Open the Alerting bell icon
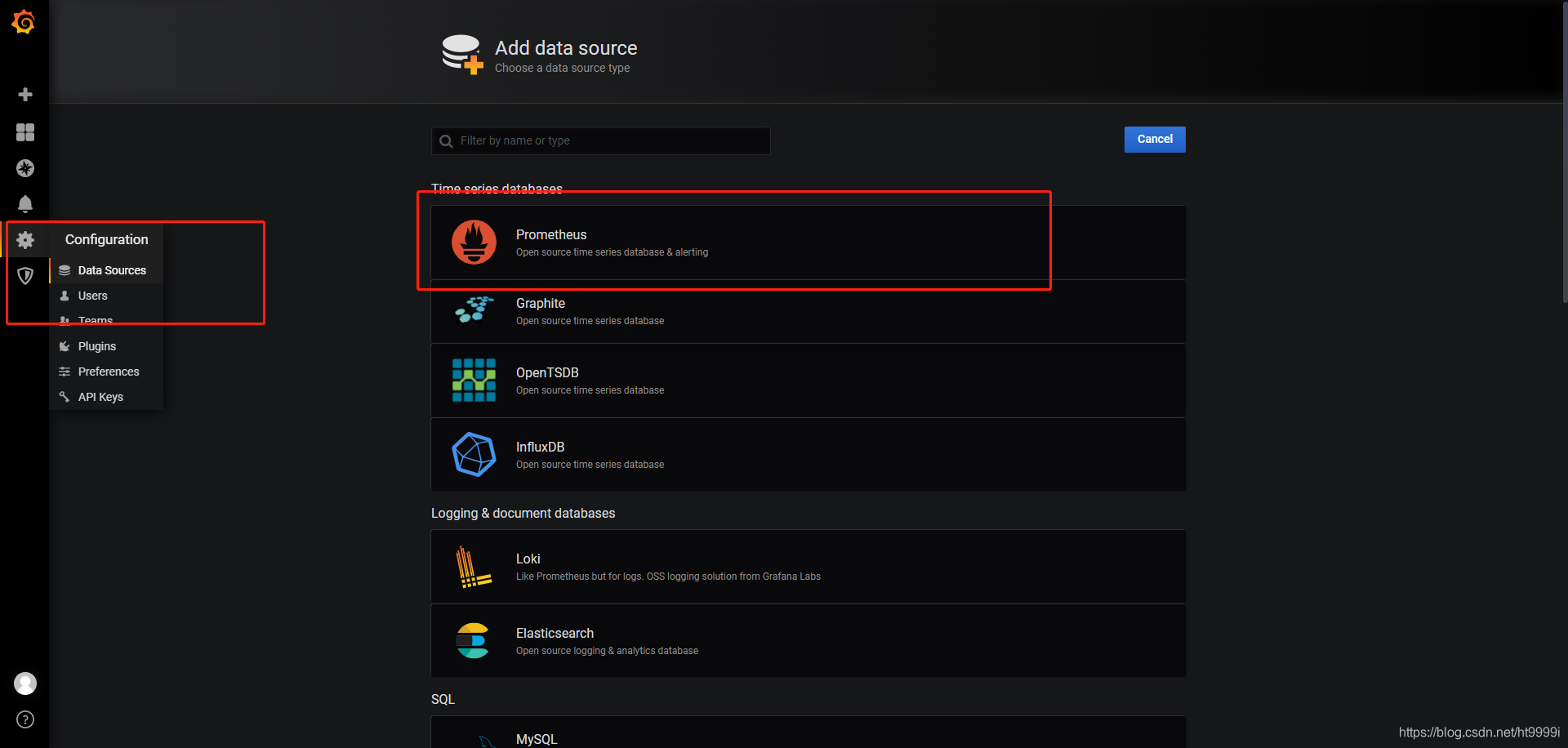This screenshot has height=748, width=1568. click(x=25, y=204)
